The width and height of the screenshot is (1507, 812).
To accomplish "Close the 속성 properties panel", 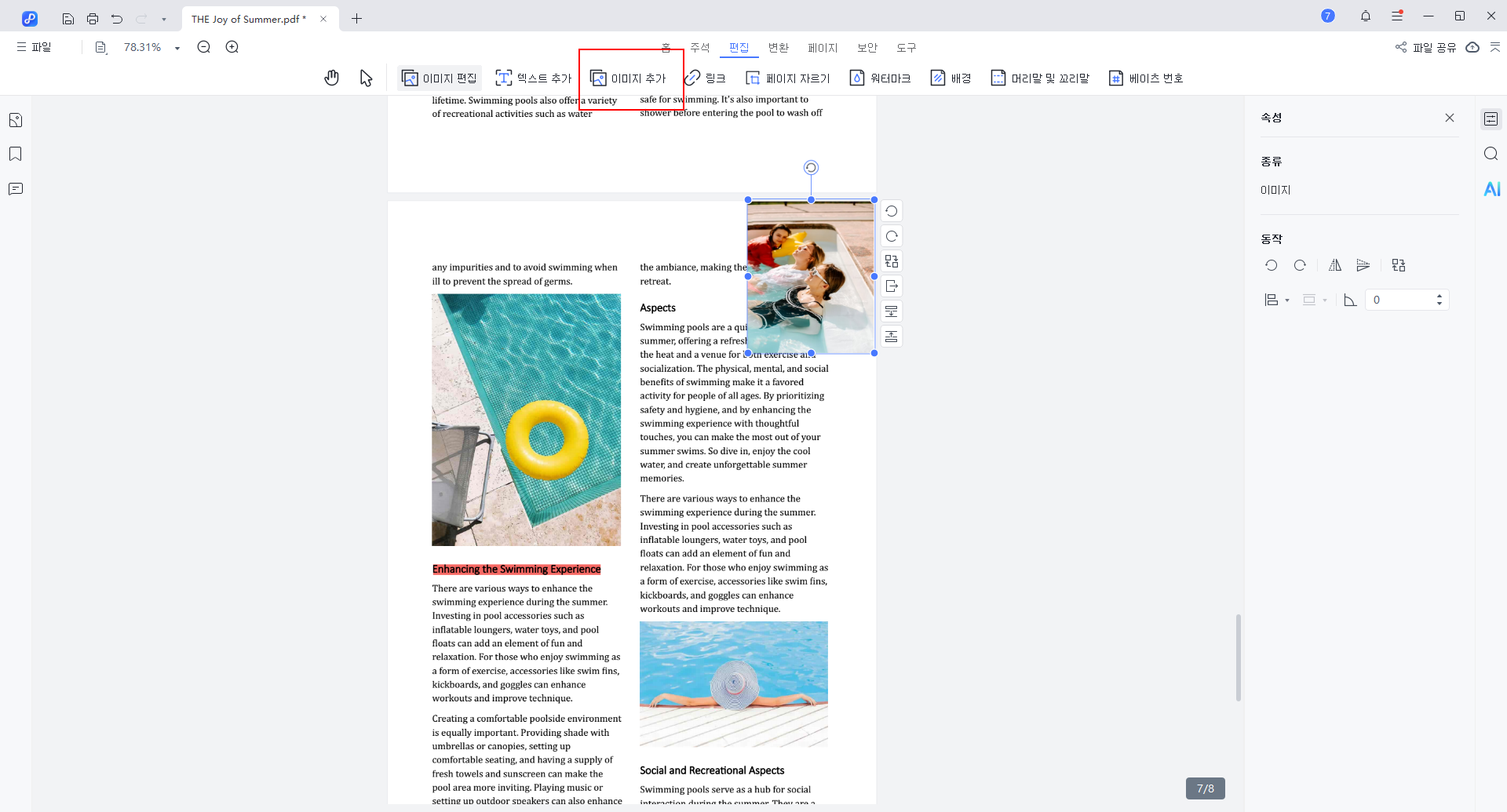I will pos(1450,118).
